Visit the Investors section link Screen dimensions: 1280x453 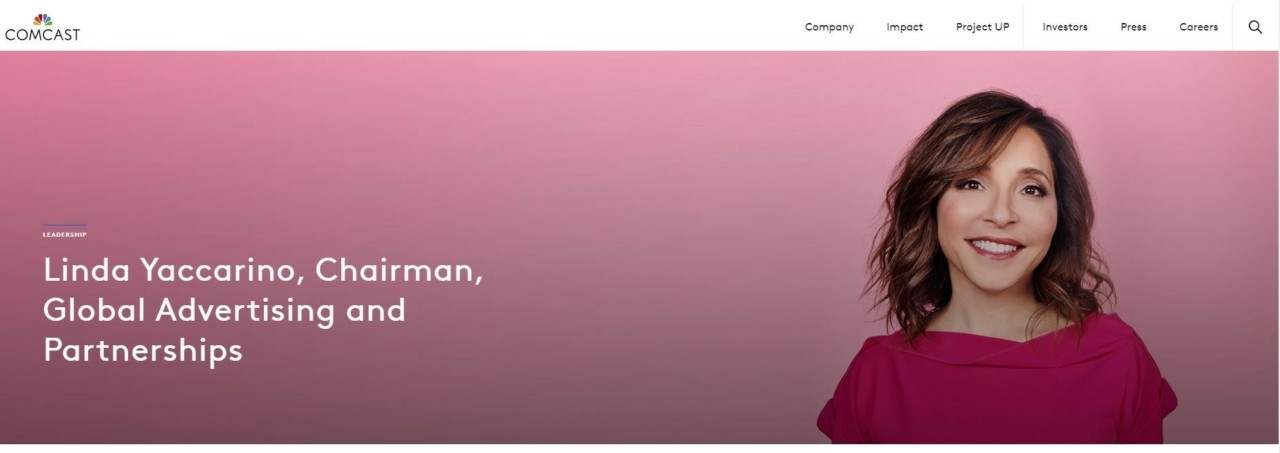click(1065, 27)
